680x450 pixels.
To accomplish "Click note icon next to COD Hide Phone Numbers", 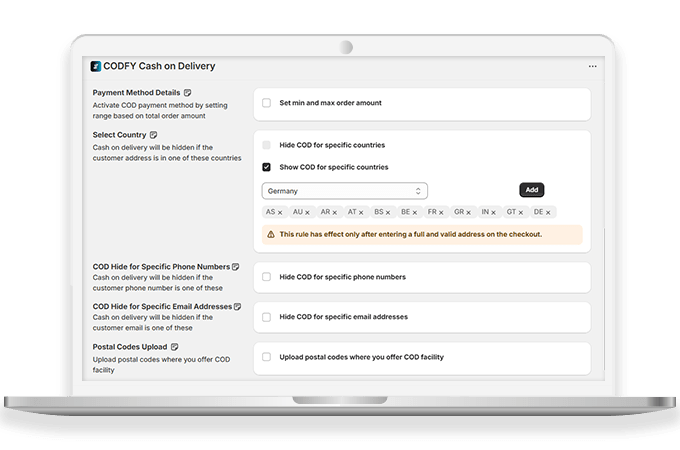I will (x=236, y=267).
